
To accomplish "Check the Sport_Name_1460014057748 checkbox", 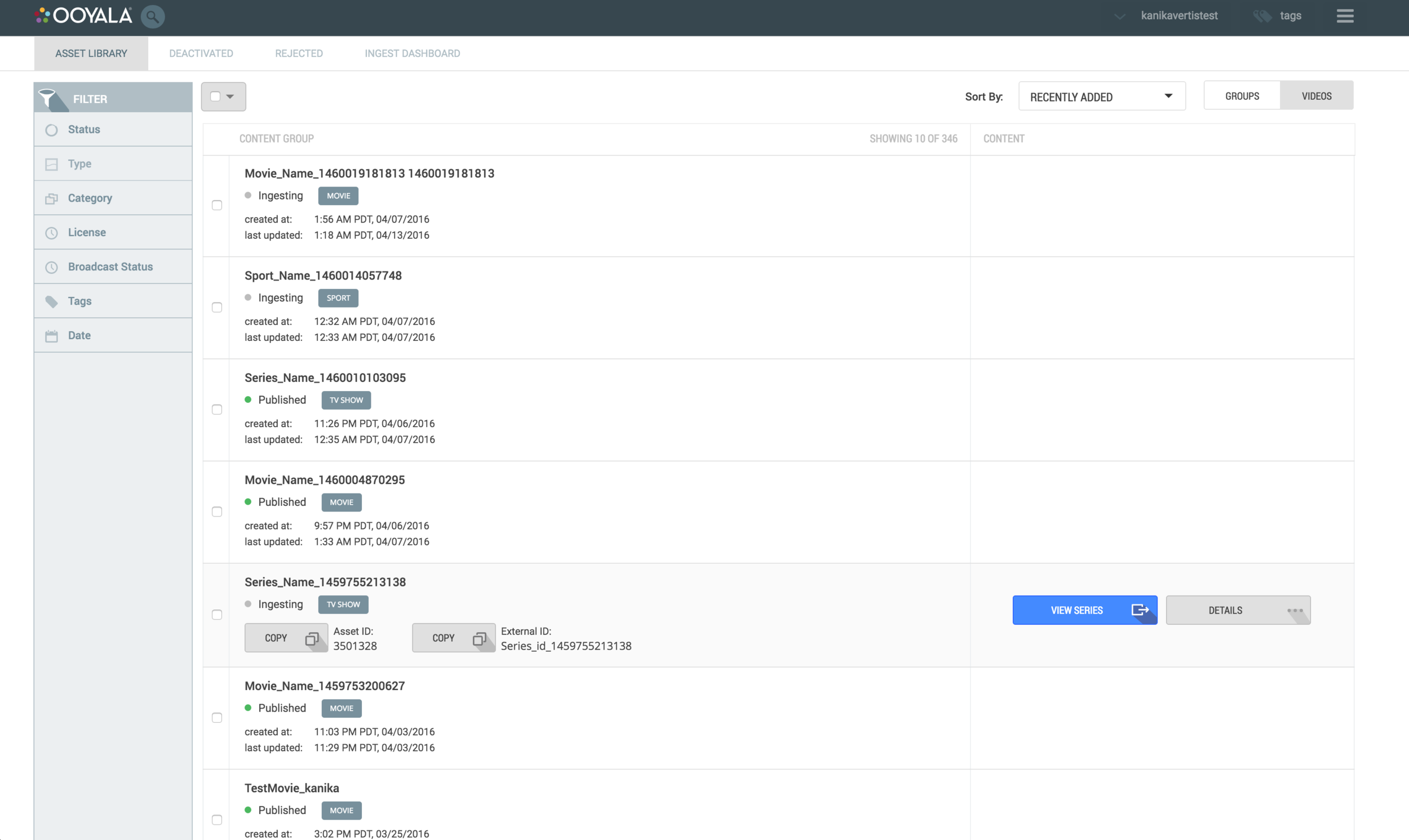I will (x=217, y=308).
